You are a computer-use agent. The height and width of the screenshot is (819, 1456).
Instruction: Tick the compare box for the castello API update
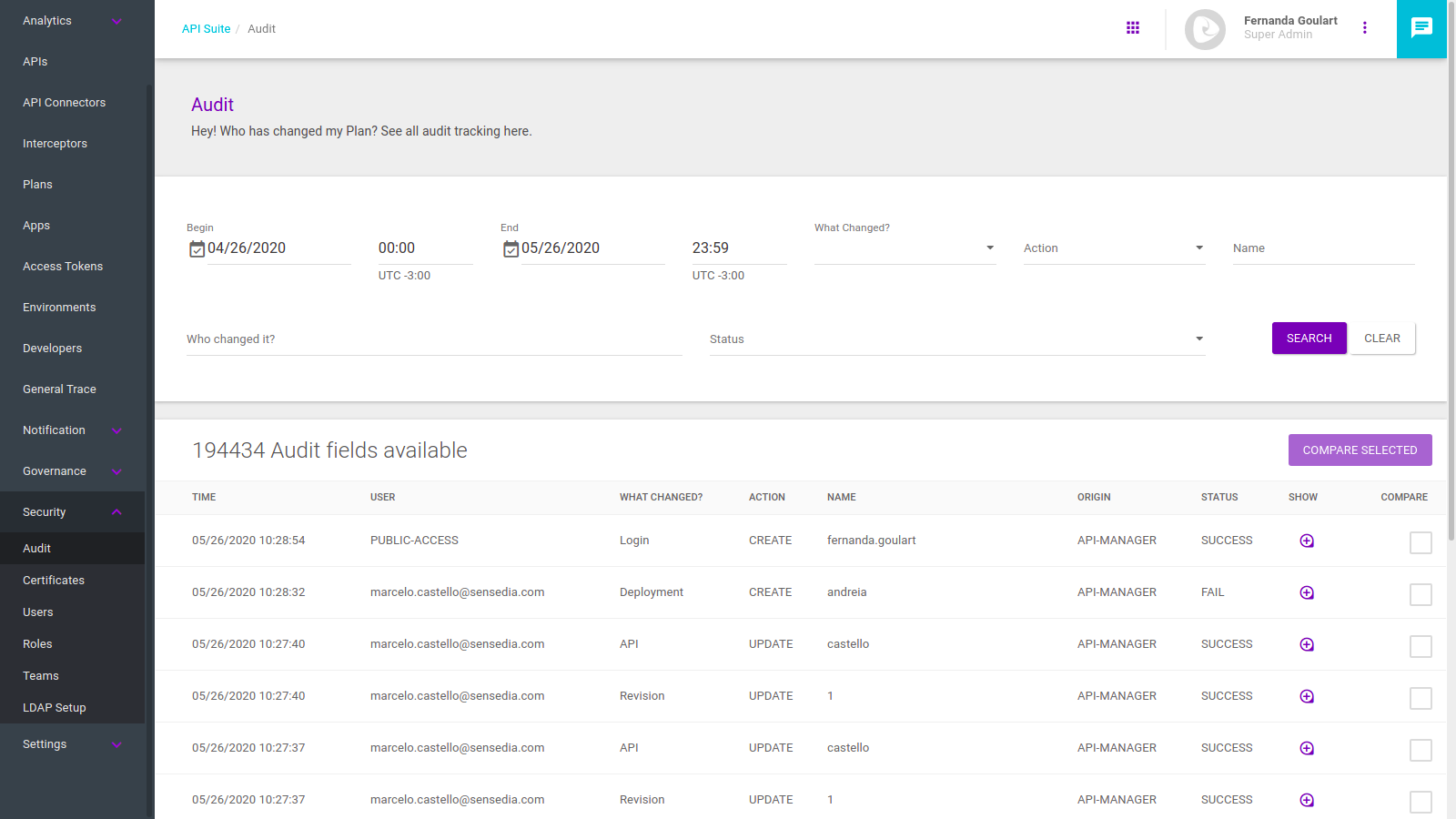[1421, 646]
